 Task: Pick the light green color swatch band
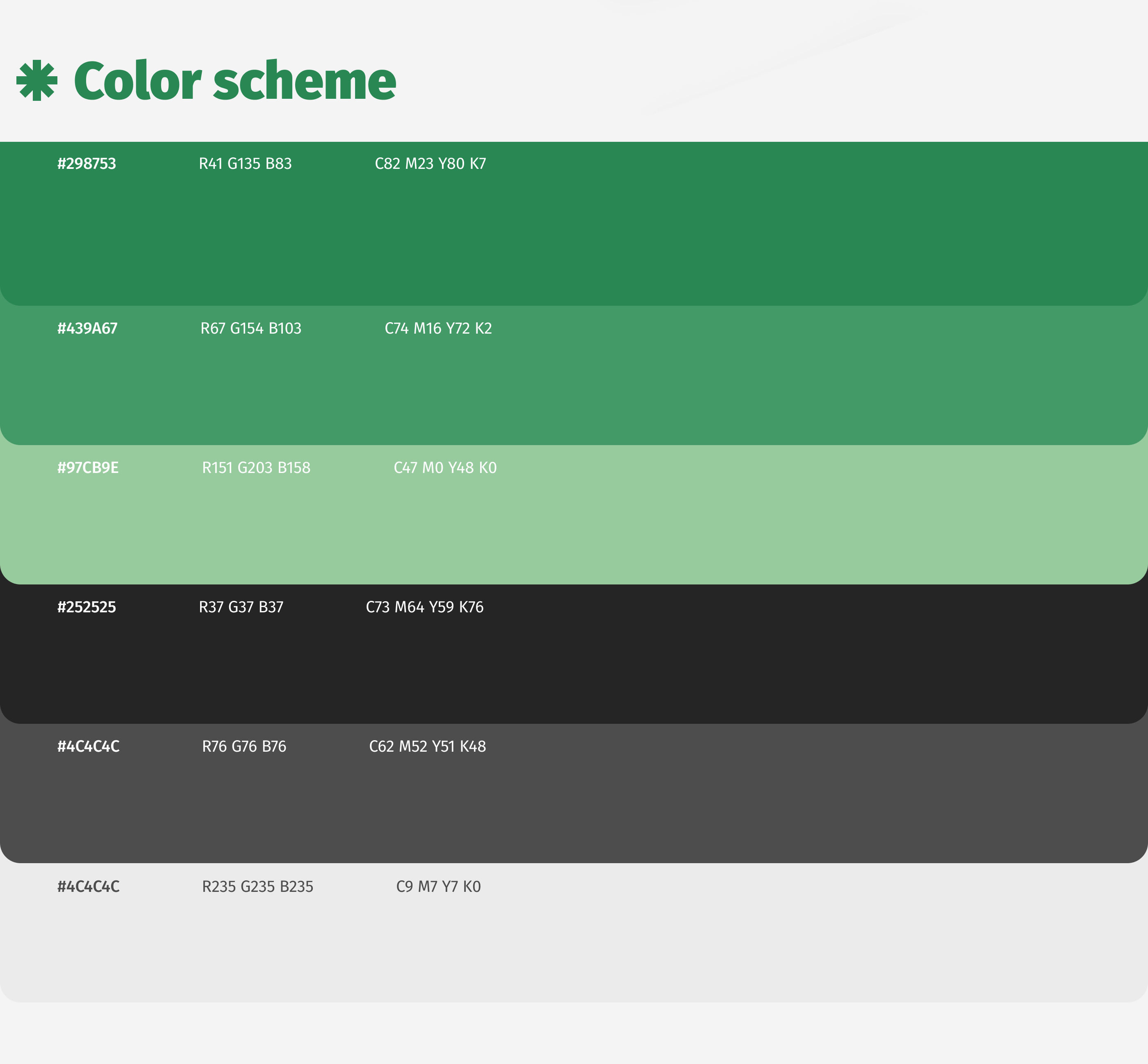[x=749, y=518]
